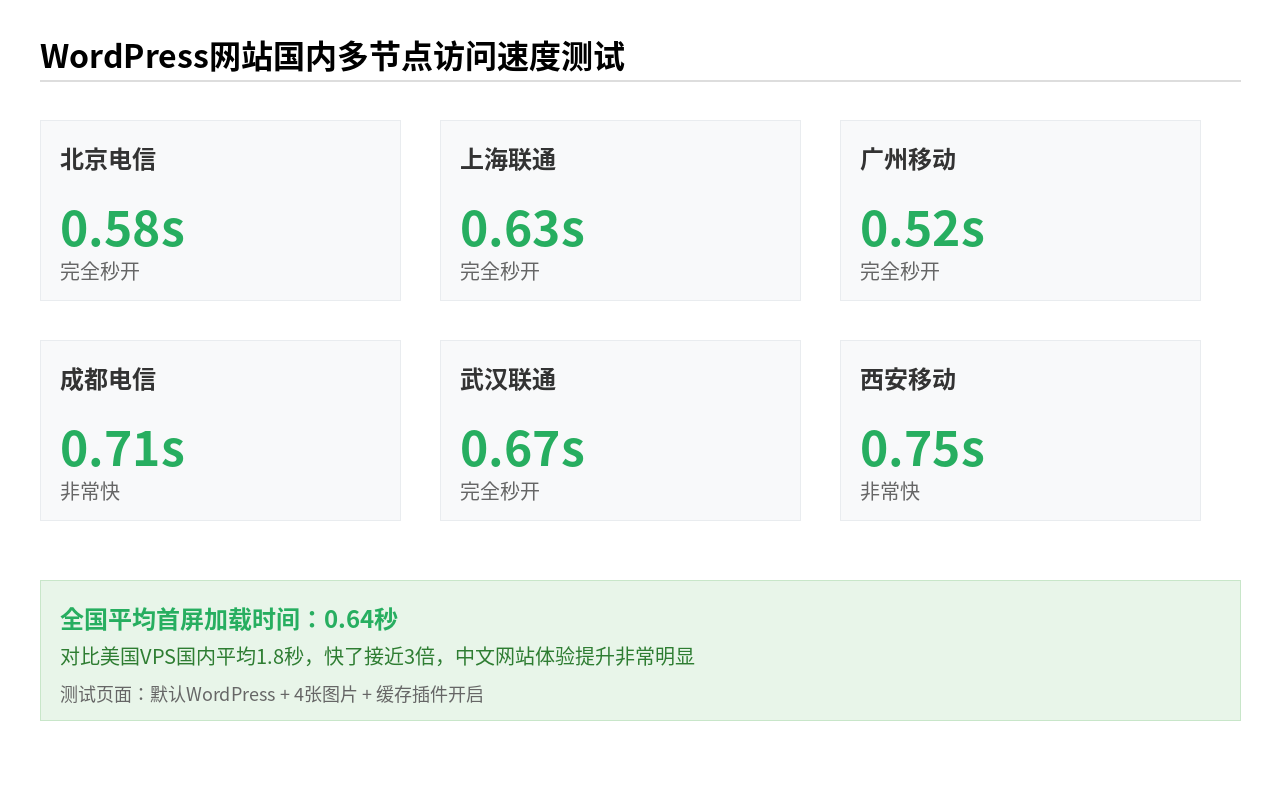Select the 北京电信 node label

click(x=108, y=160)
